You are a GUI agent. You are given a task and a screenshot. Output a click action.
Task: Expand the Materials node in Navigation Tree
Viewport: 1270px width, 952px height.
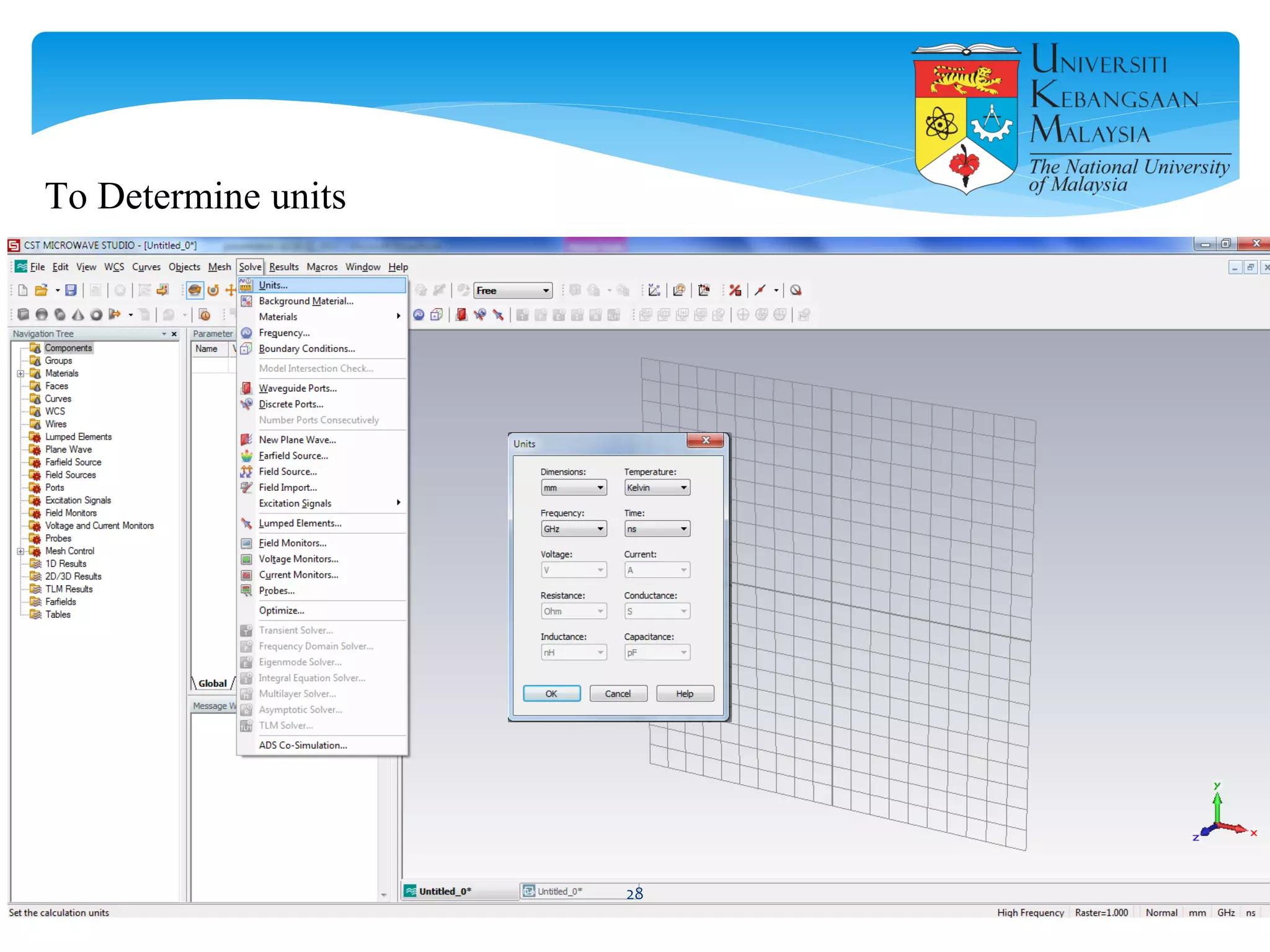[20, 374]
